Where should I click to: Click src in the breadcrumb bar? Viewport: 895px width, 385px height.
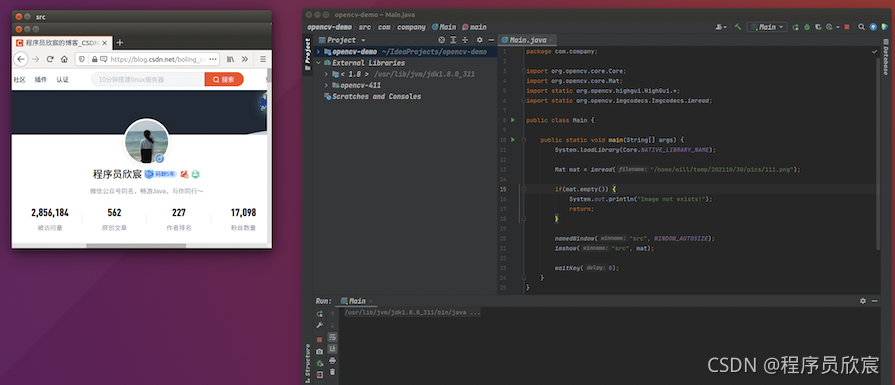(364, 27)
